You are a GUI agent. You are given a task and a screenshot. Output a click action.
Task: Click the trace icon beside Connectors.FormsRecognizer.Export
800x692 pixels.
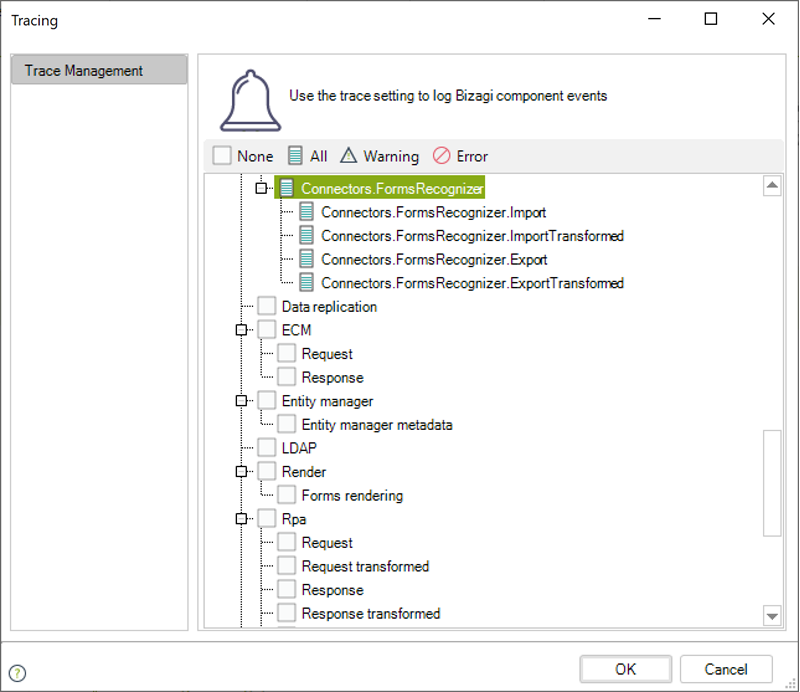[x=306, y=259]
